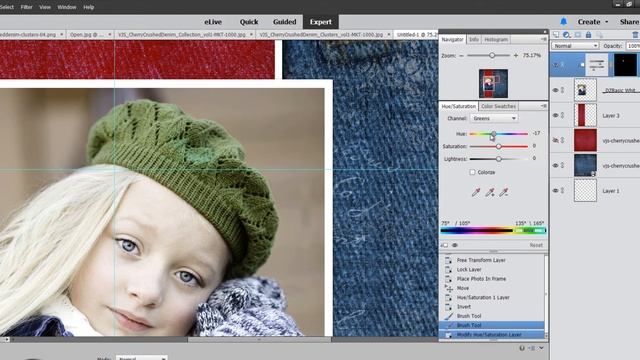The height and width of the screenshot is (360, 640).
Task: Click the Navigator preview thumbnail
Action: pos(493,83)
